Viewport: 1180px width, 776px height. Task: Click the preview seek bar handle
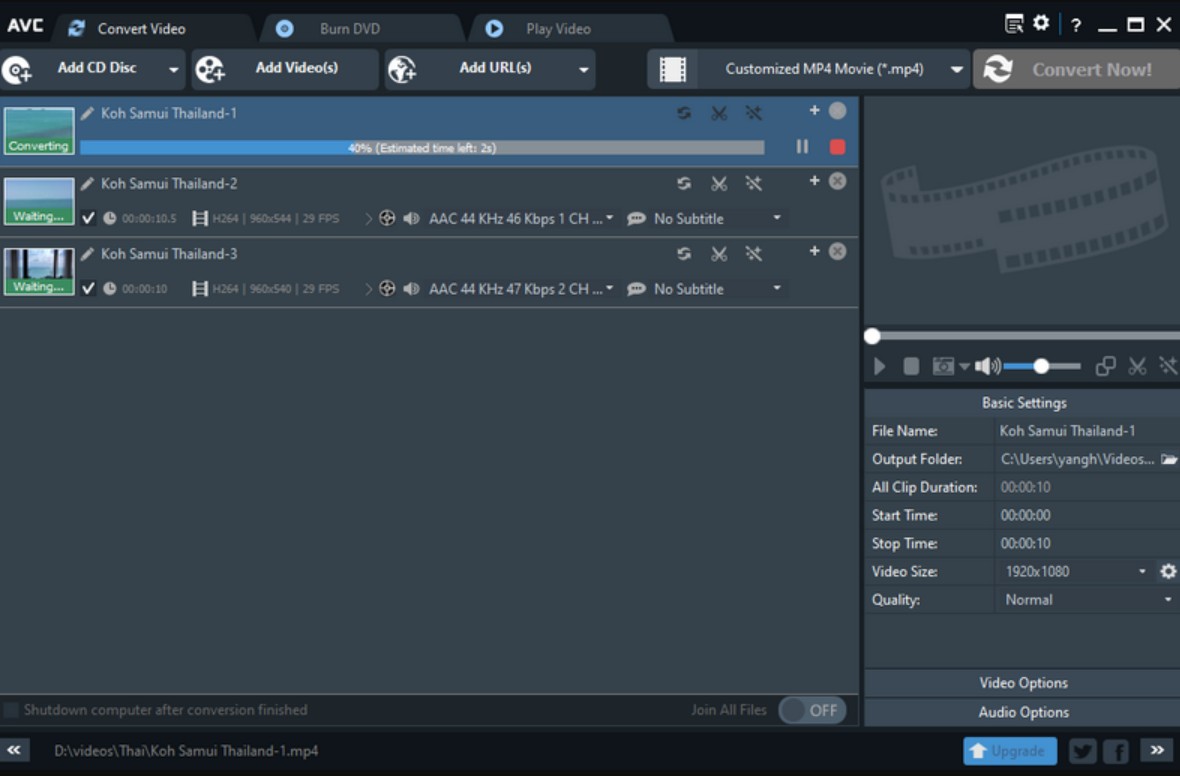point(872,336)
